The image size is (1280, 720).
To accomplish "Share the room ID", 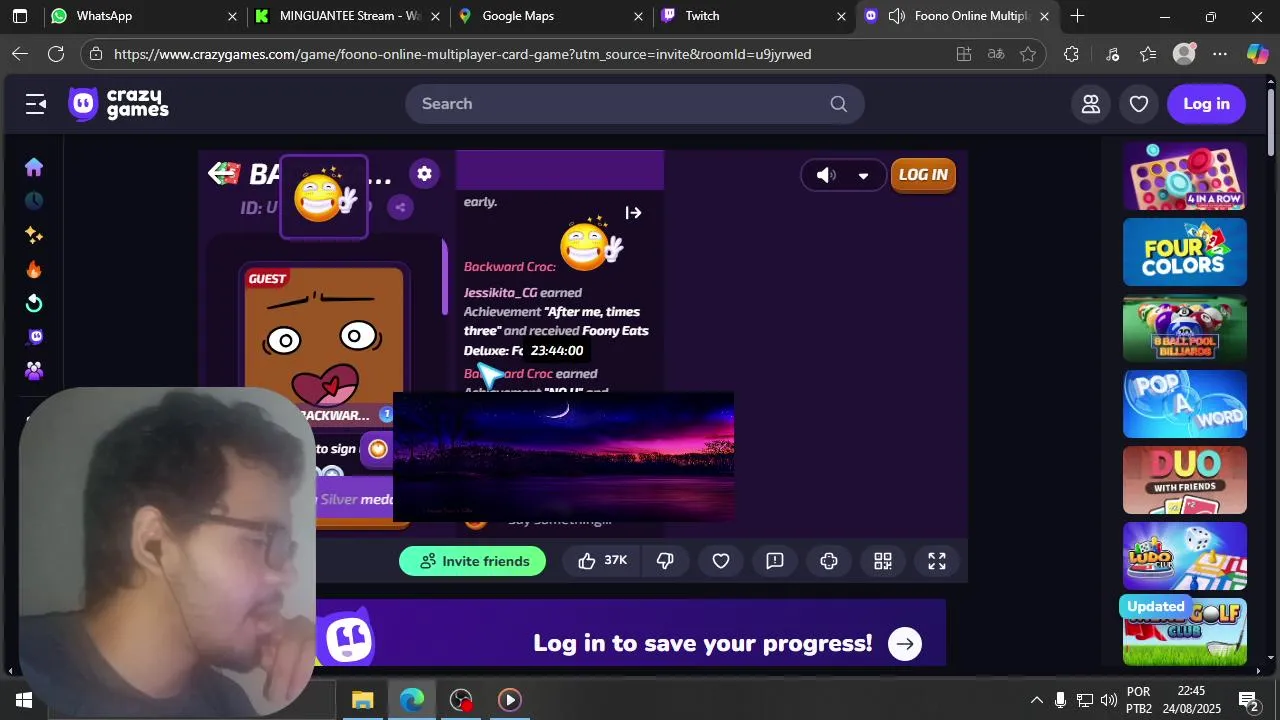I will tap(400, 208).
